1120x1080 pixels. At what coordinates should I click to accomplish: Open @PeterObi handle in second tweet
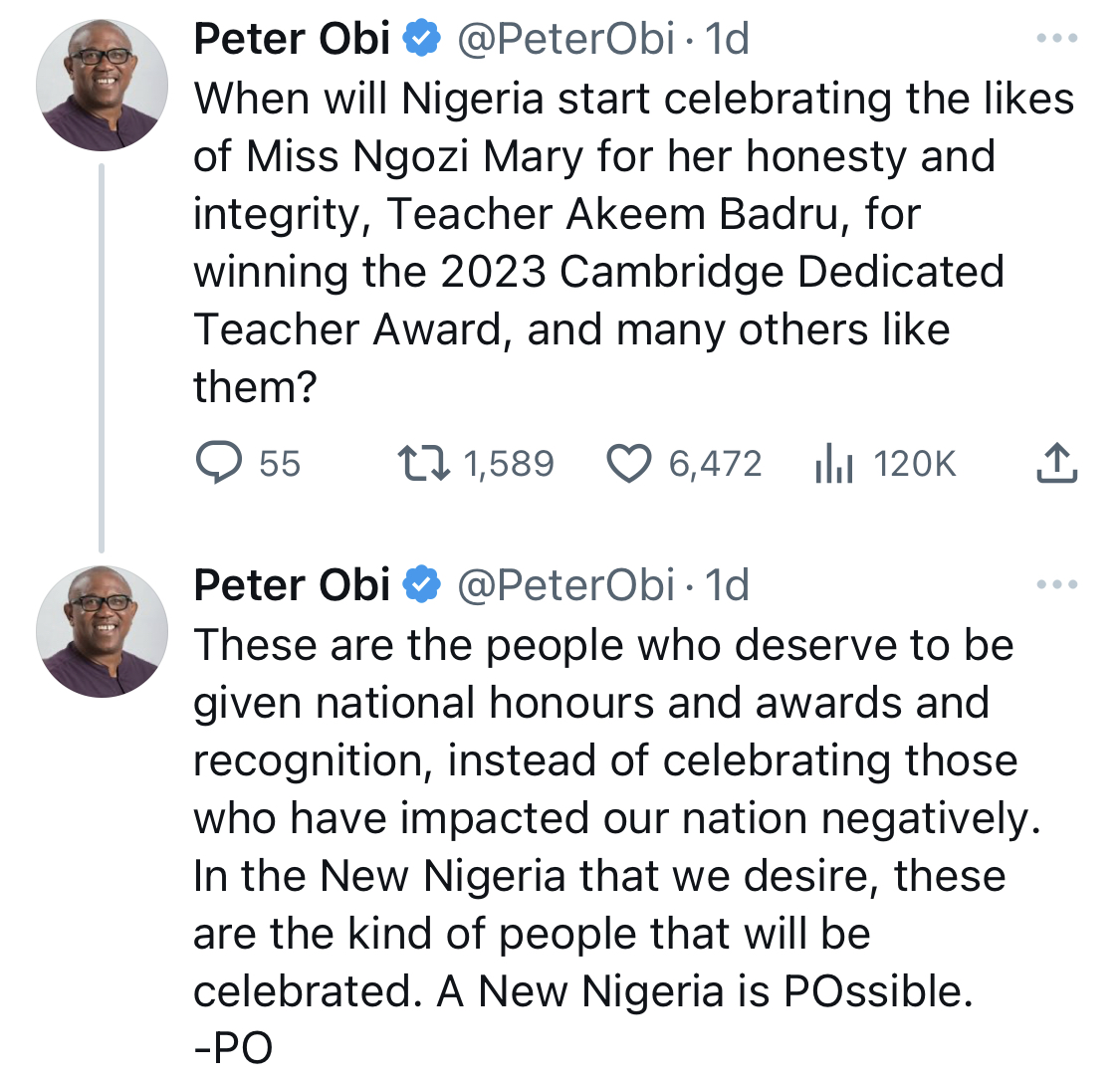click(x=565, y=585)
